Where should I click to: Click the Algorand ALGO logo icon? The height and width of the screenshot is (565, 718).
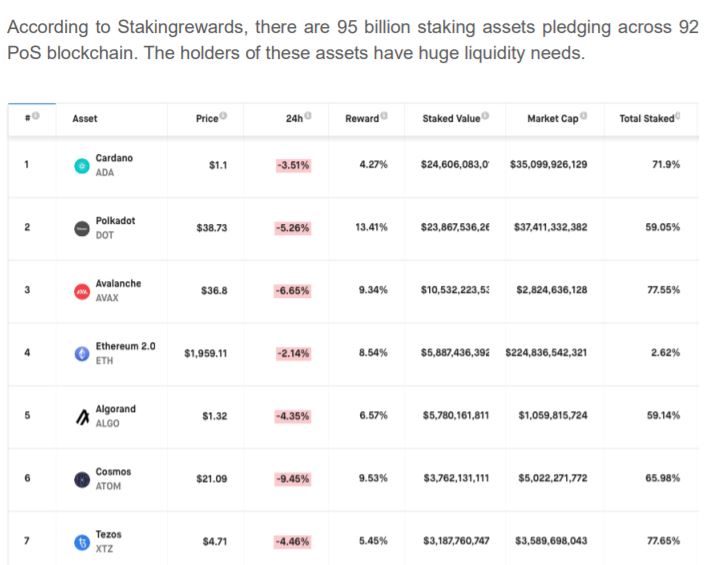pyautogui.click(x=82, y=417)
